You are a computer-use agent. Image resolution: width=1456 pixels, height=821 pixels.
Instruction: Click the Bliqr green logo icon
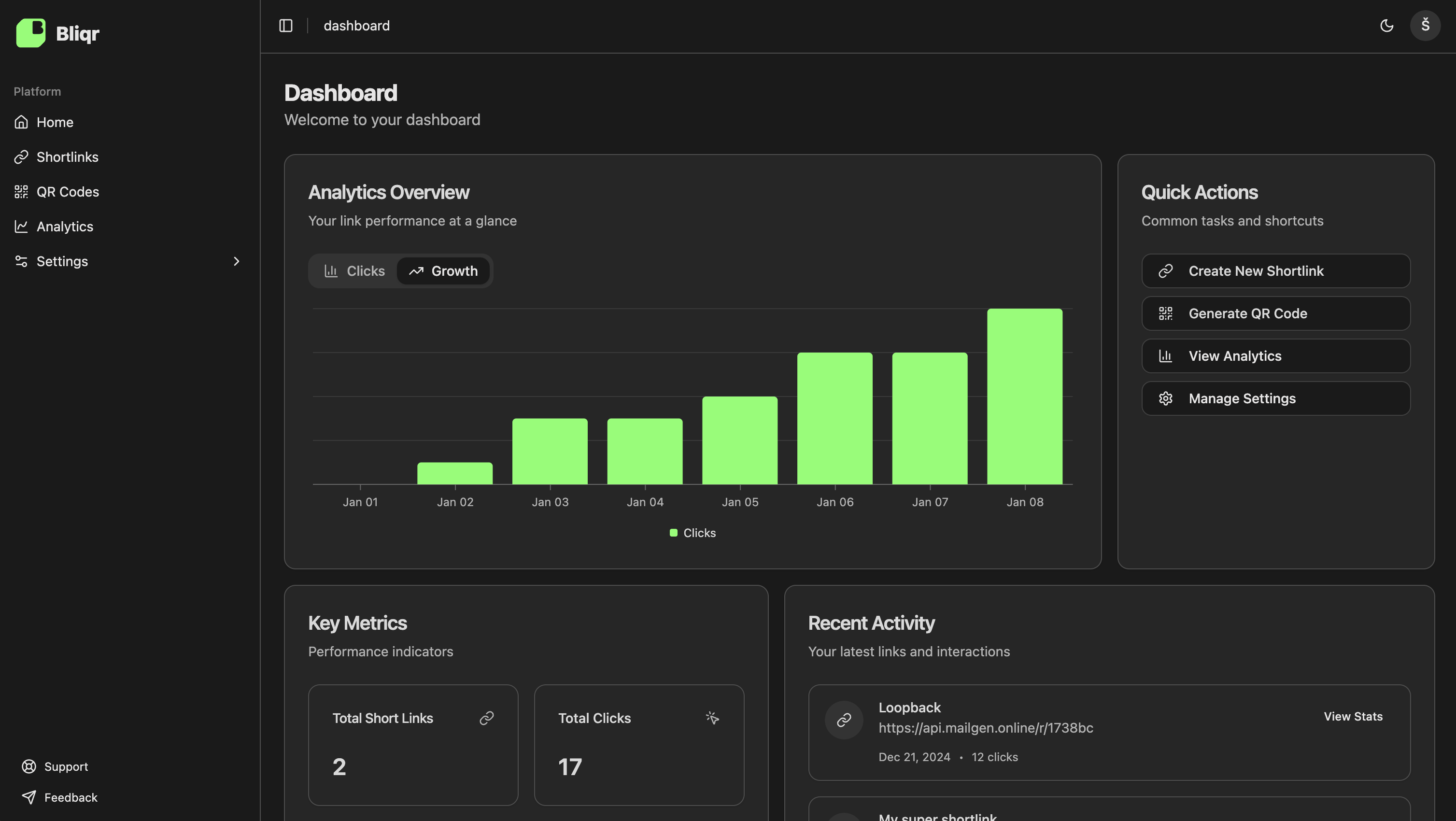[x=30, y=33]
